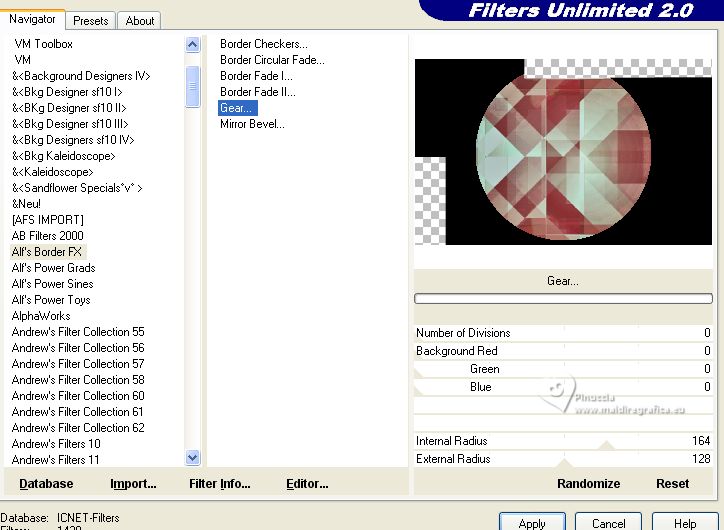Select the AlphaWorks category

point(41,316)
